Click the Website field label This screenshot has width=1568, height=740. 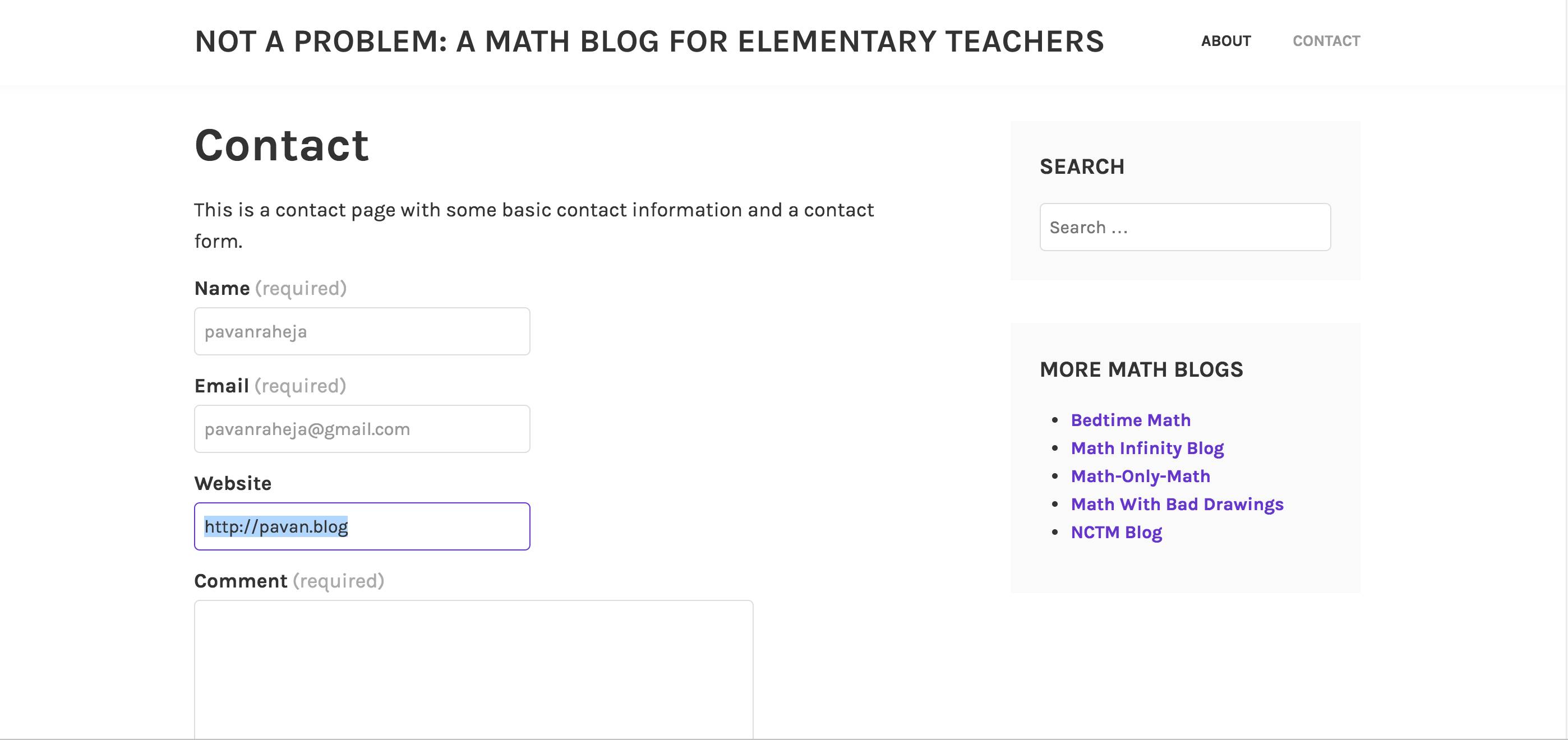pyautogui.click(x=233, y=483)
